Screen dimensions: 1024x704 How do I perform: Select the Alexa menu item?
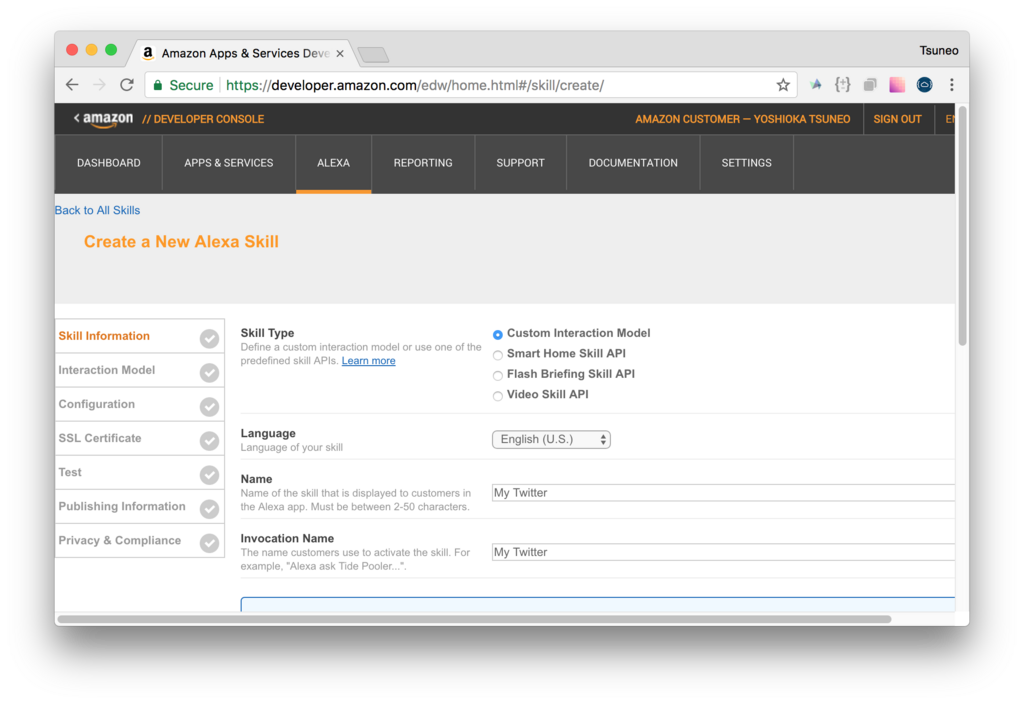(333, 163)
